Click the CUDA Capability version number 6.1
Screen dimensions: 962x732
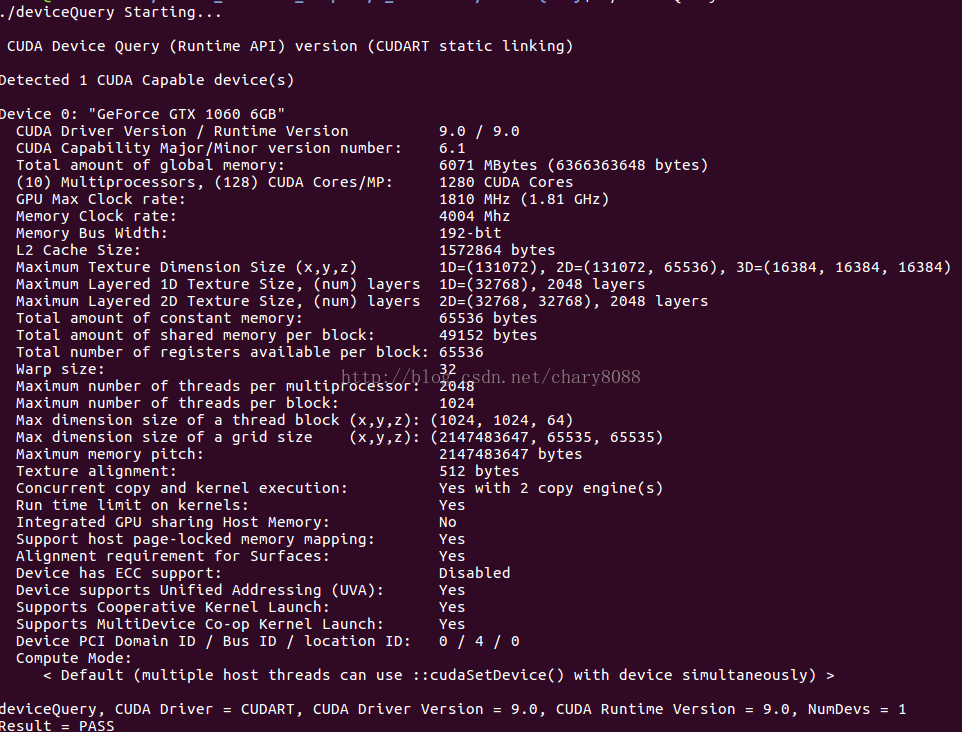[452, 148]
